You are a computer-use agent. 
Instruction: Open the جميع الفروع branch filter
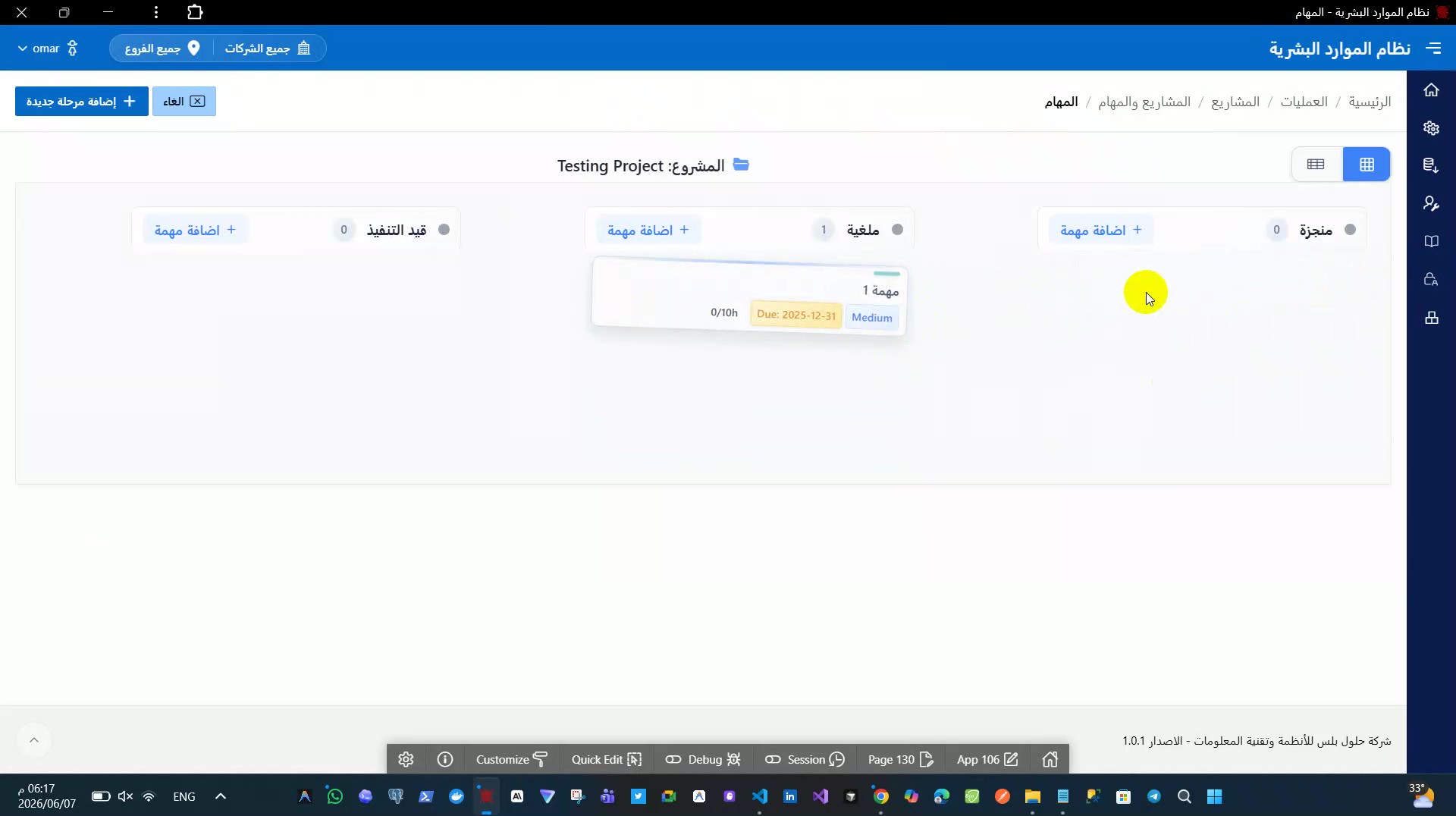(x=162, y=49)
